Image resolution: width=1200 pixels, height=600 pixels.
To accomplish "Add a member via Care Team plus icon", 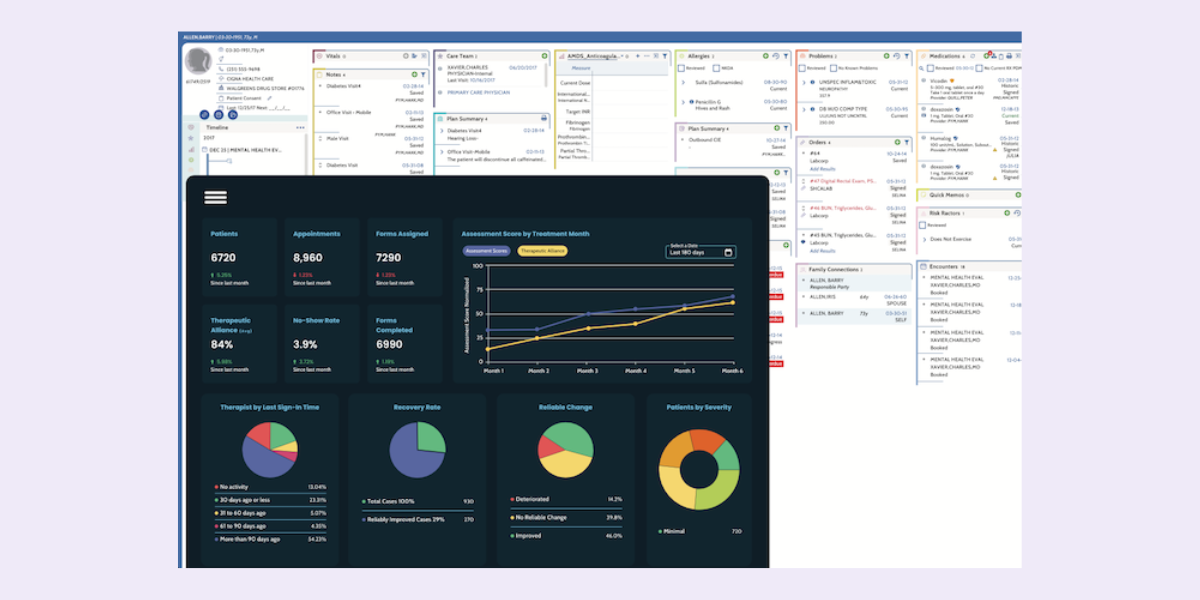I will click(543, 54).
